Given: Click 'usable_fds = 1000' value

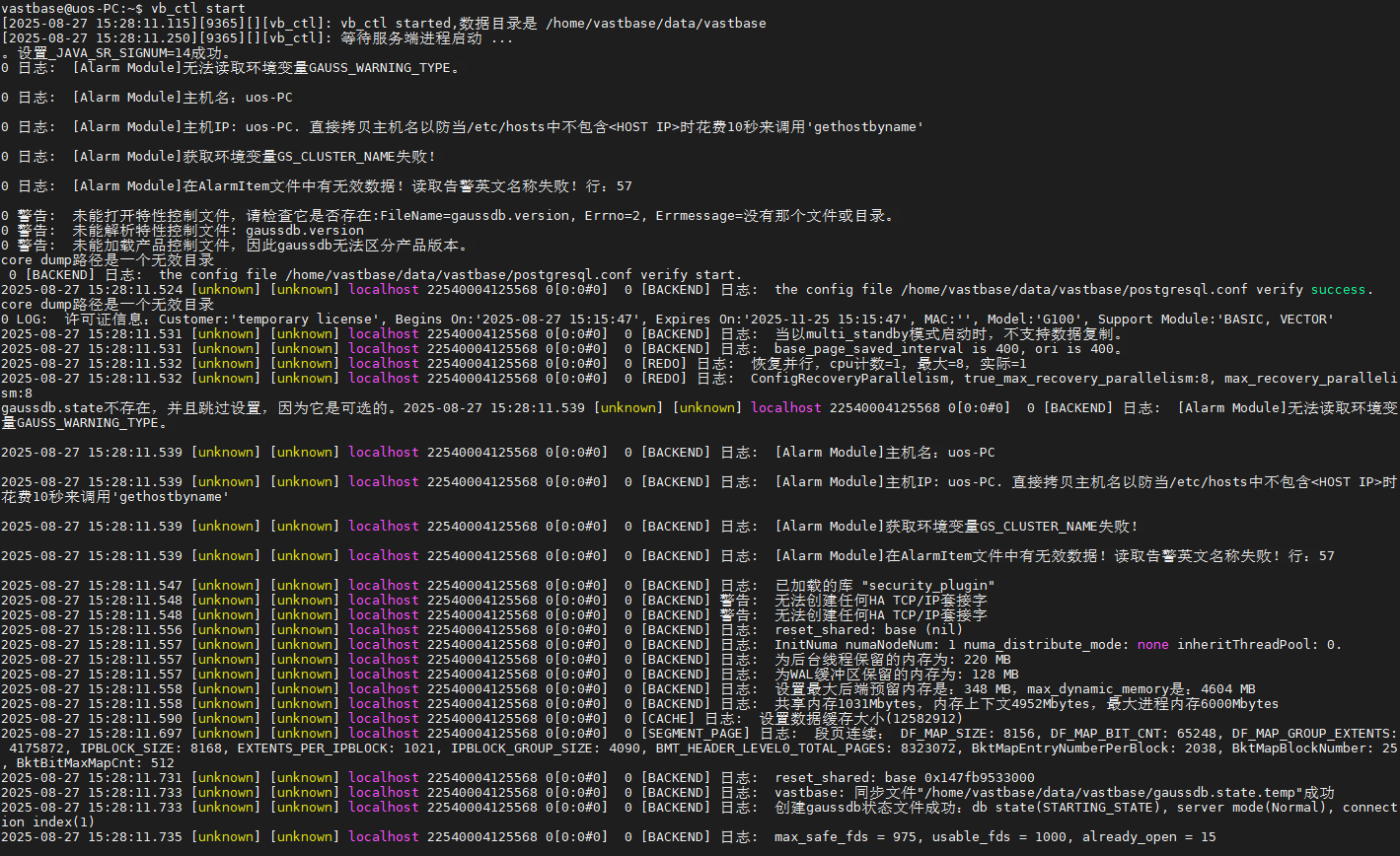Looking at the screenshot, I should [x=999, y=836].
